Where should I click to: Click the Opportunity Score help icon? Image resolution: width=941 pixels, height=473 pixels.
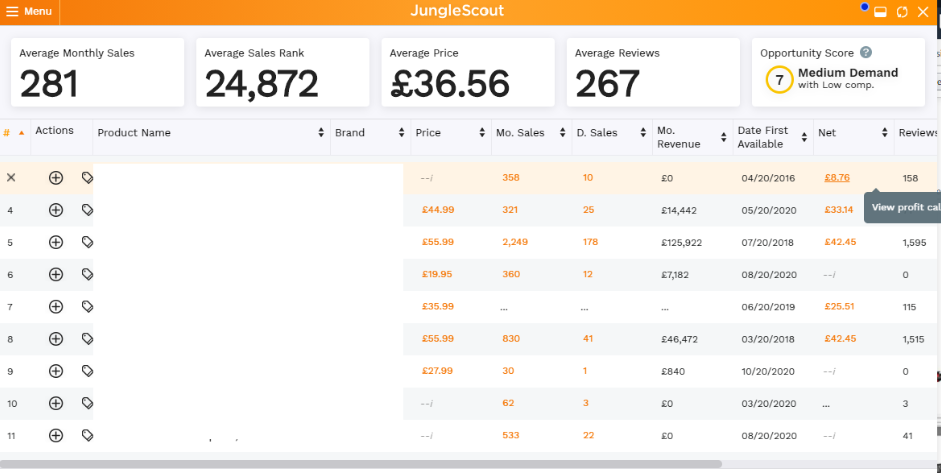[866, 53]
